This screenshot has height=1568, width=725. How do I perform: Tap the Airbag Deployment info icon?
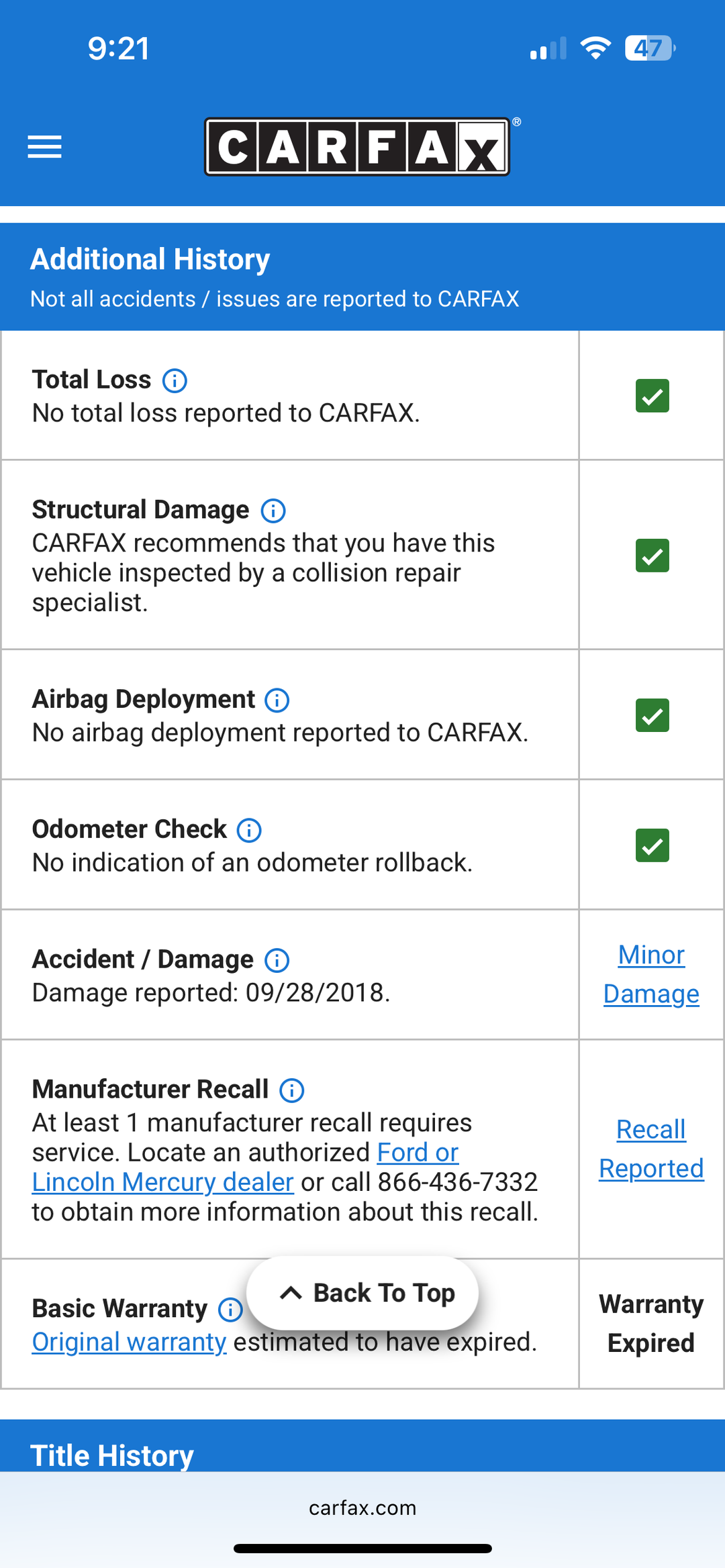click(277, 700)
